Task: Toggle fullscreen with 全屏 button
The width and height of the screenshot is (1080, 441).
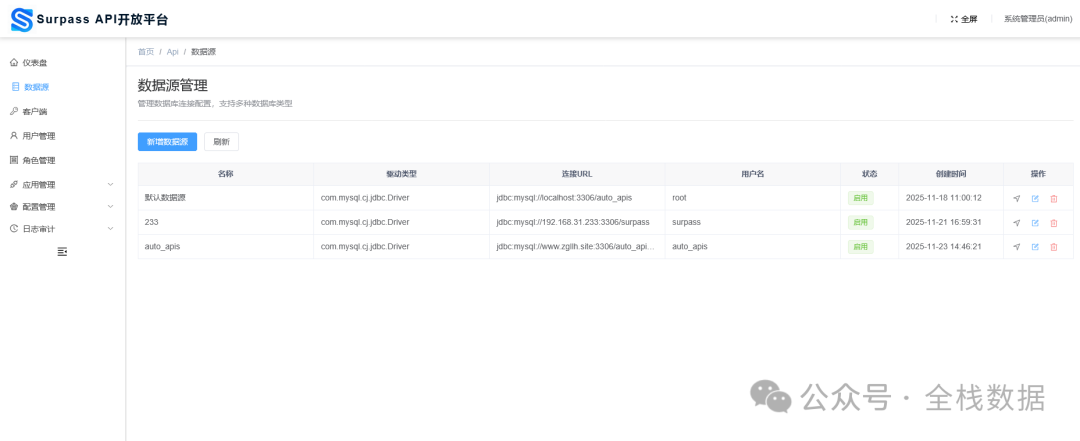Action: [x=963, y=19]
